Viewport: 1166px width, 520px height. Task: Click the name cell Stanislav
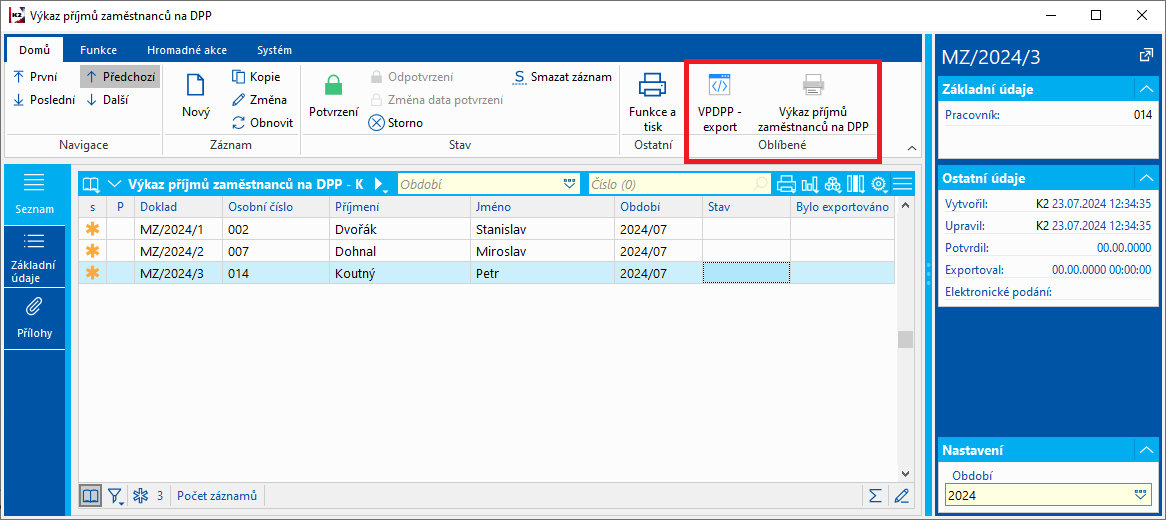pyautogui.click(x=542, y=228)
